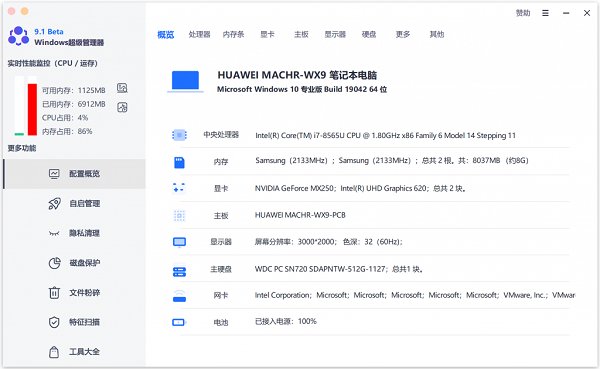Click Intel Corporation network adapter text

pyautogui.click(x=415, y=295)
